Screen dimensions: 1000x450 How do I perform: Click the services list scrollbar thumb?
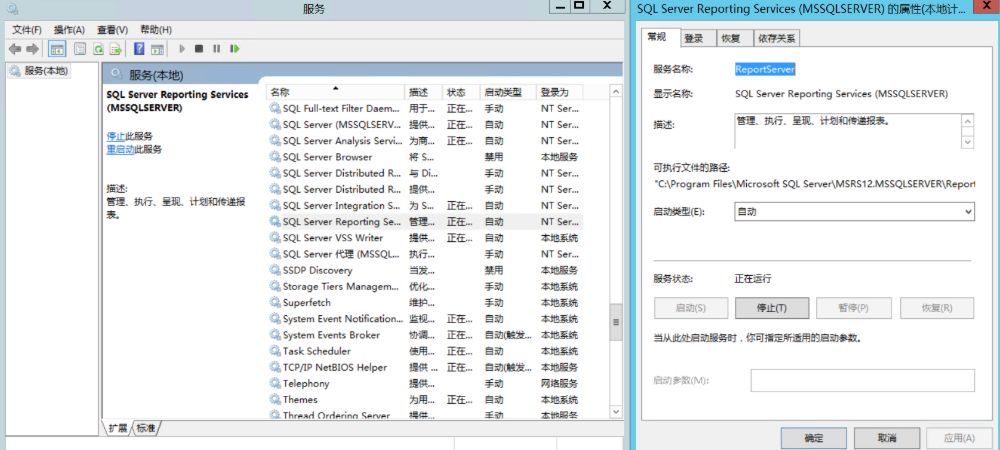tap(615, 322)
